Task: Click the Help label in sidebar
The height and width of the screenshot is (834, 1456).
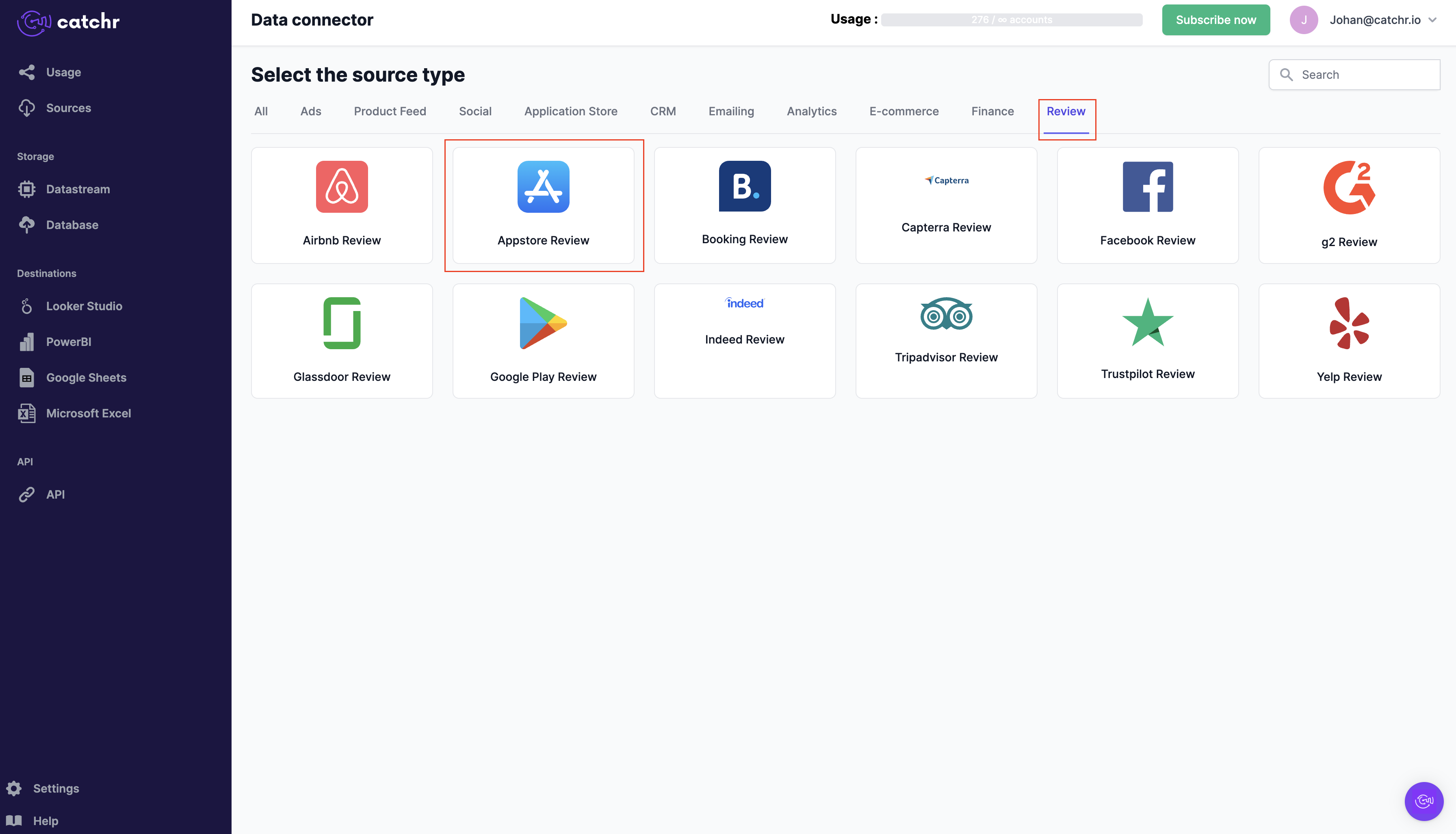Action: 46,821
